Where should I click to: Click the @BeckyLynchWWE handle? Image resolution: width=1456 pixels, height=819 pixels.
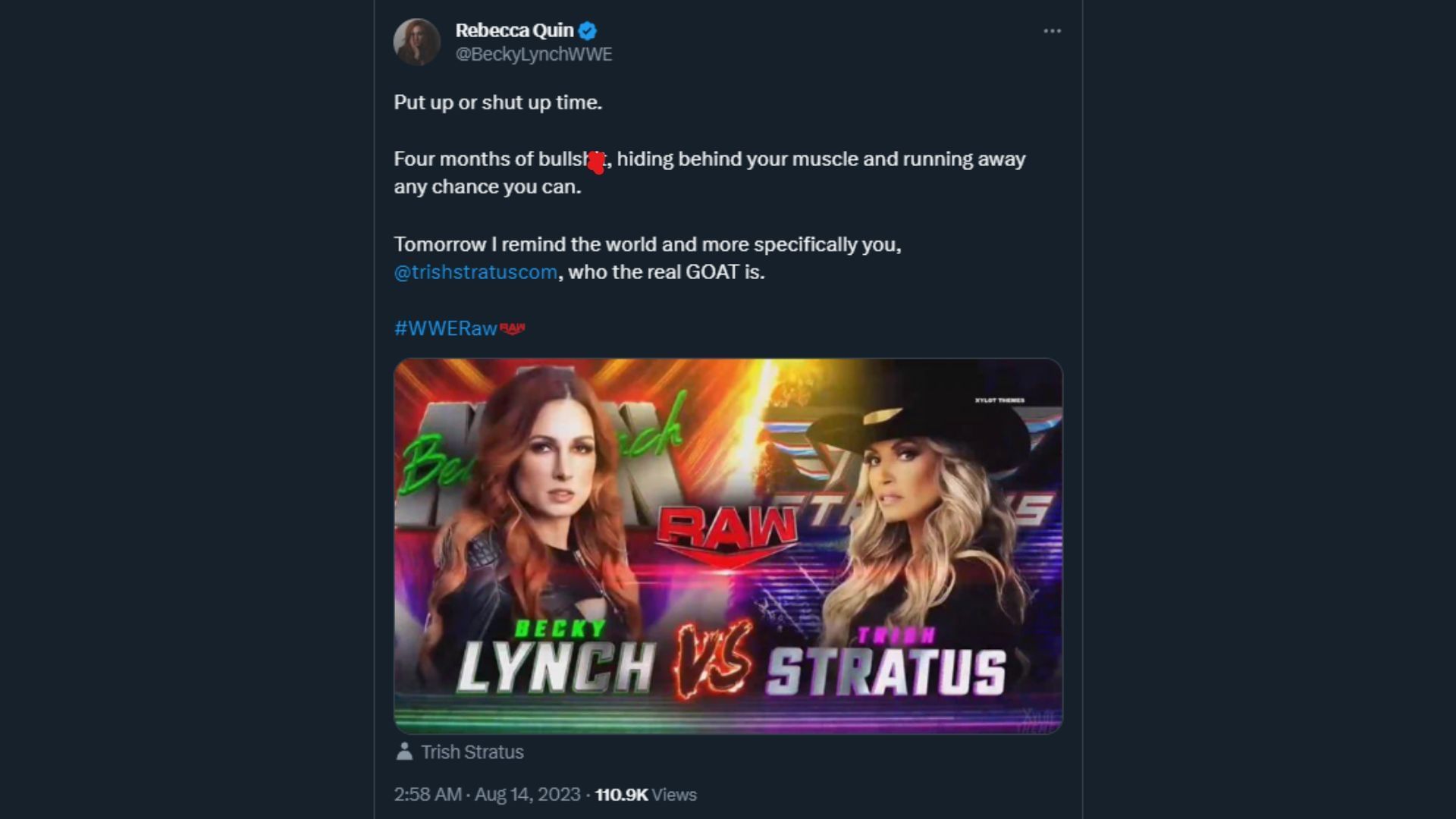coord(533,55)
